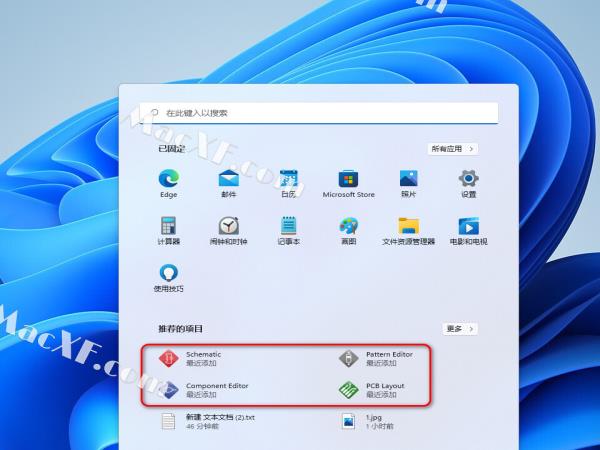The height and width of the screenshot is (450, 600).
Task: Launch 闹钟和时钟 clock app
Action: point(228,231)
